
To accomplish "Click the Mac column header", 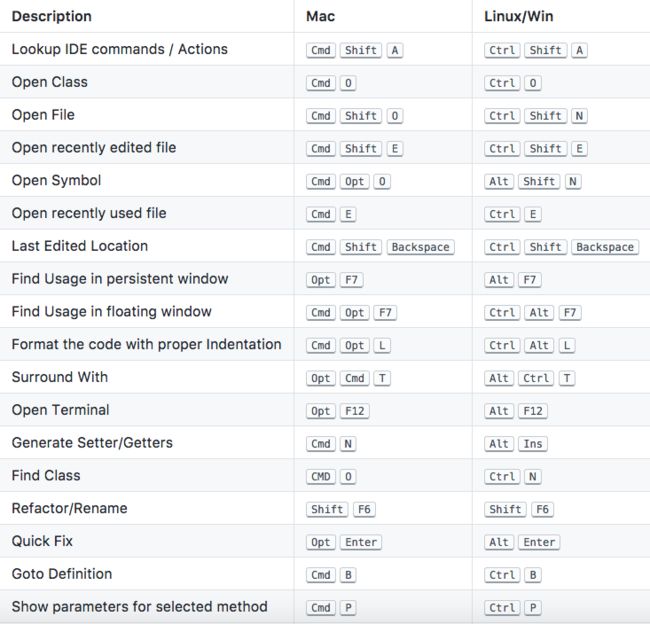I will tap(320, 17).
